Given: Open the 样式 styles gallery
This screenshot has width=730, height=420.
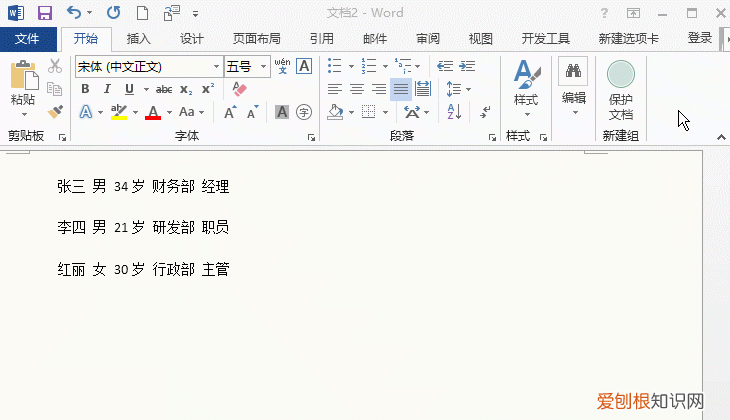Looking at the screenshot, I should tap(526, 88).
